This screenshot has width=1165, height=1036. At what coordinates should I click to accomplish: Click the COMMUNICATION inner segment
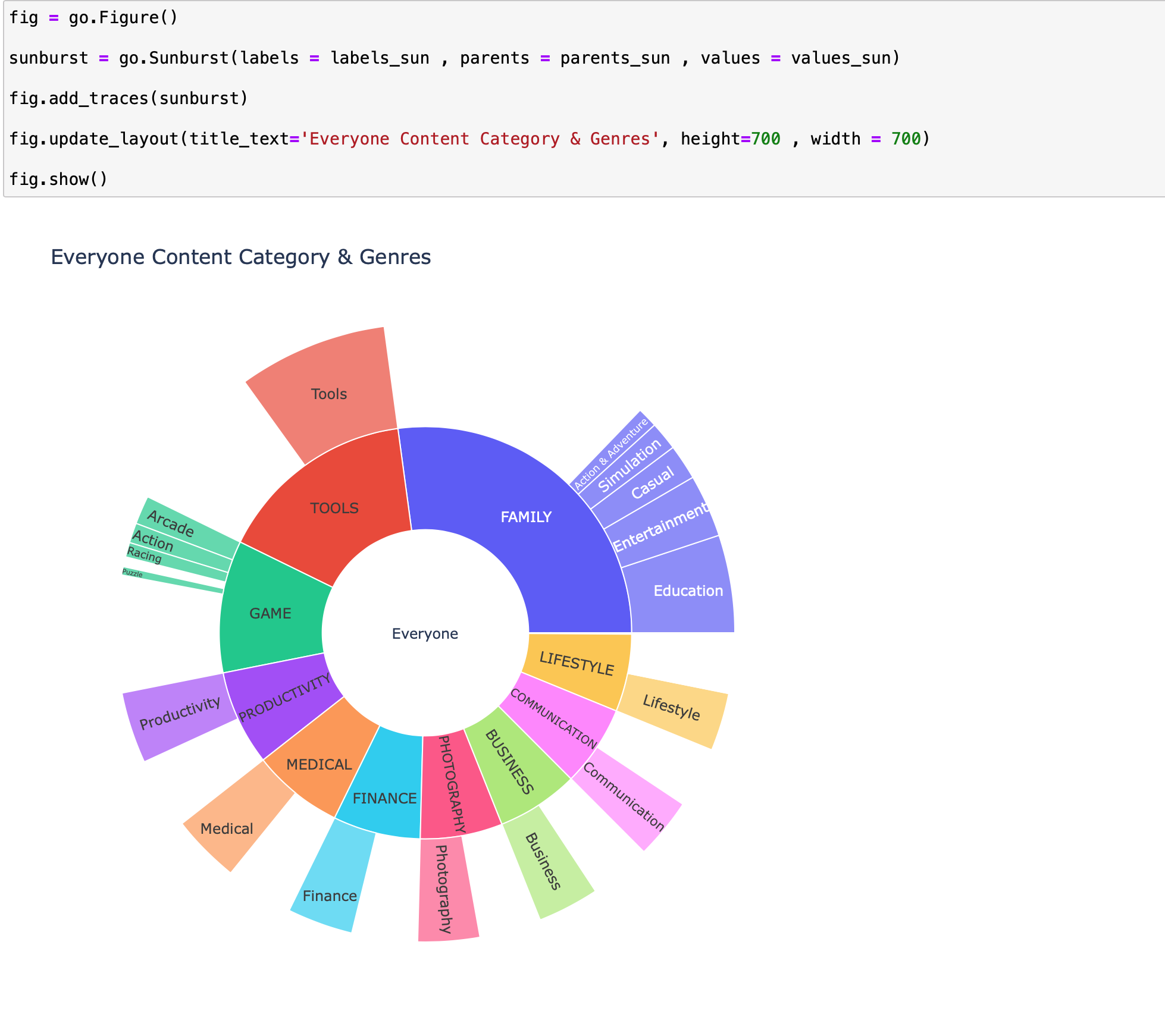pos(555,719)
